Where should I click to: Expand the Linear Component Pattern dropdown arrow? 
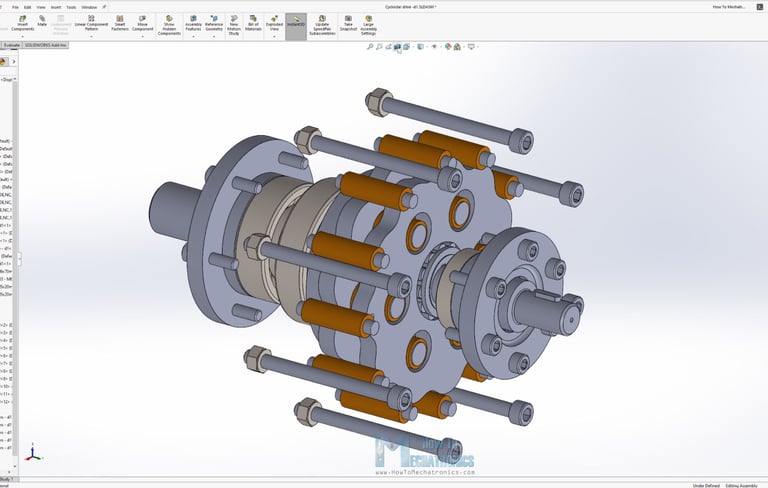pos(91,37)
